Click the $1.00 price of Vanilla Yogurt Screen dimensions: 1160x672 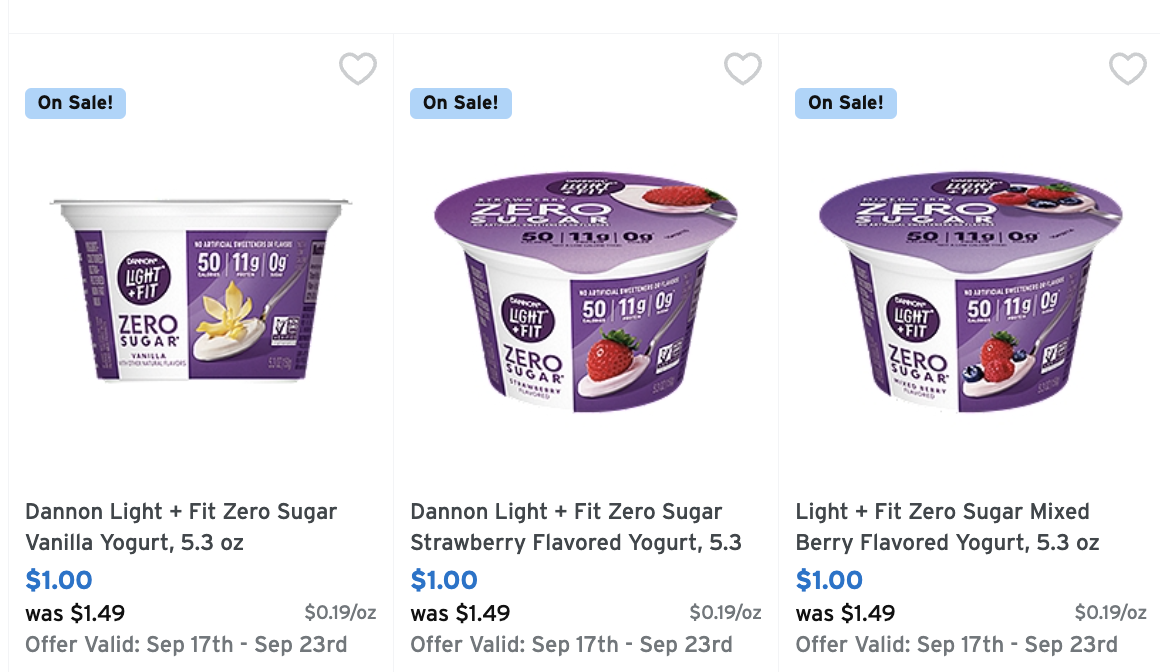59,580
